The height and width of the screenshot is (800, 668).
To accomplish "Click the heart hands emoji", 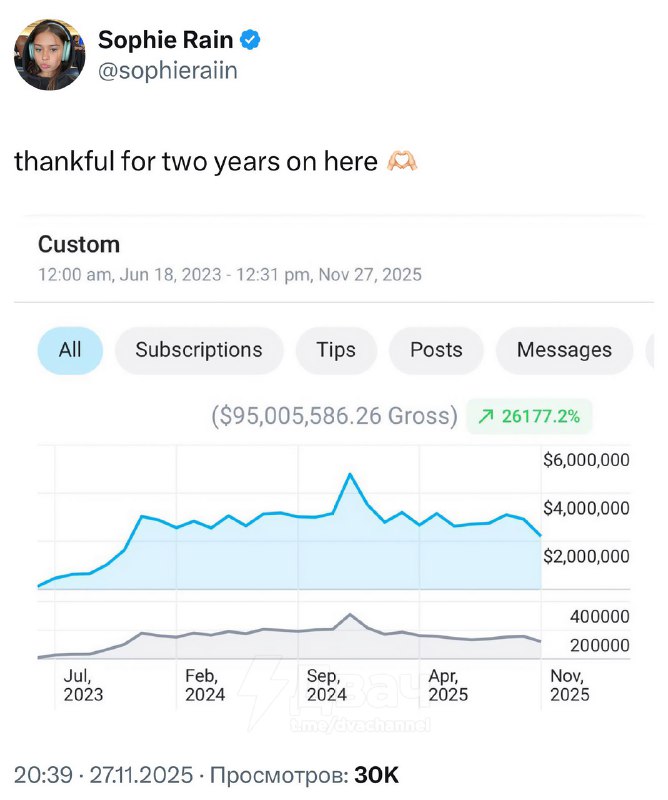I will (x=401, y=162).
